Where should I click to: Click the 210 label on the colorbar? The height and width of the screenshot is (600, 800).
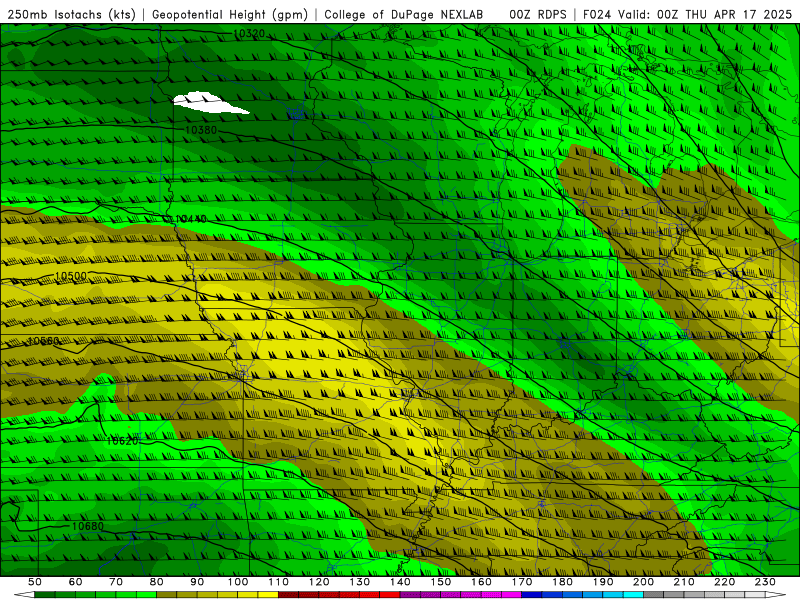point(684,582)
